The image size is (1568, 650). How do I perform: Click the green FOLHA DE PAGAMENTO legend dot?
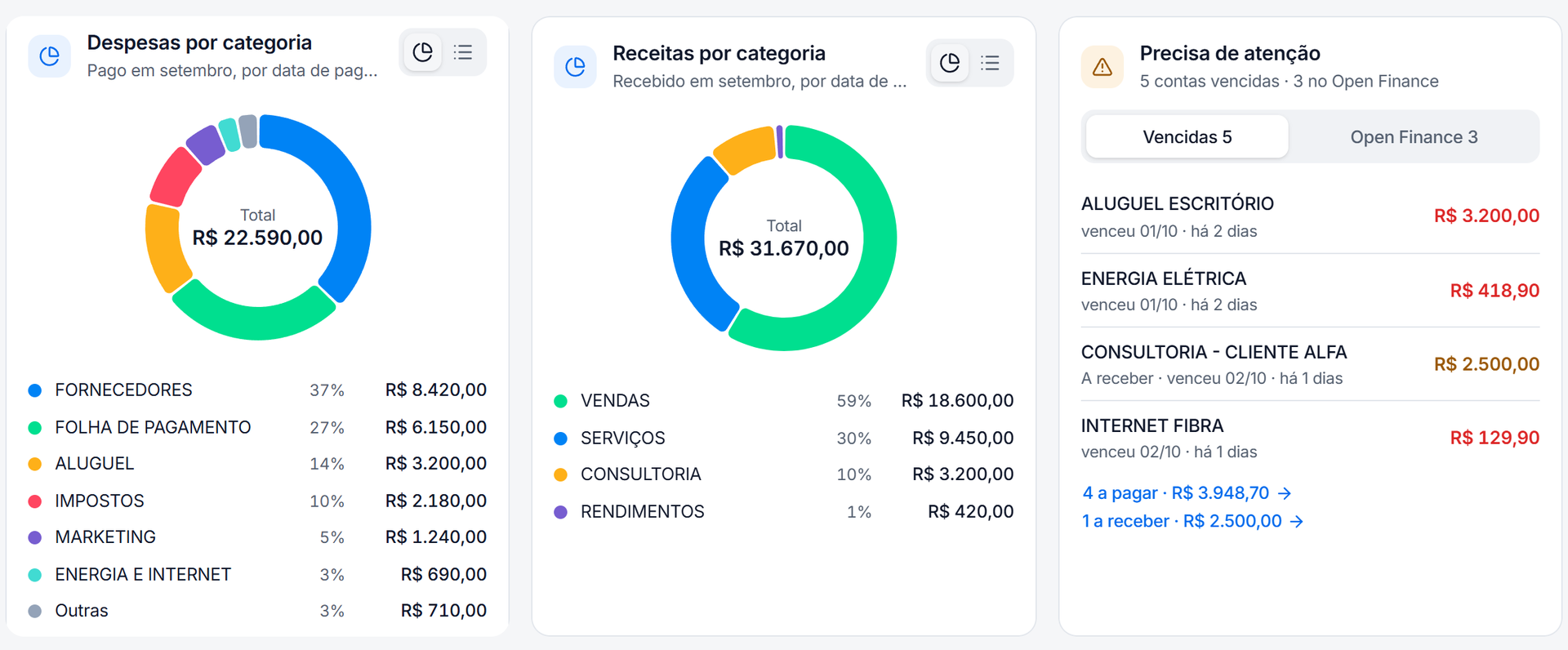click(x=35, y=427)
